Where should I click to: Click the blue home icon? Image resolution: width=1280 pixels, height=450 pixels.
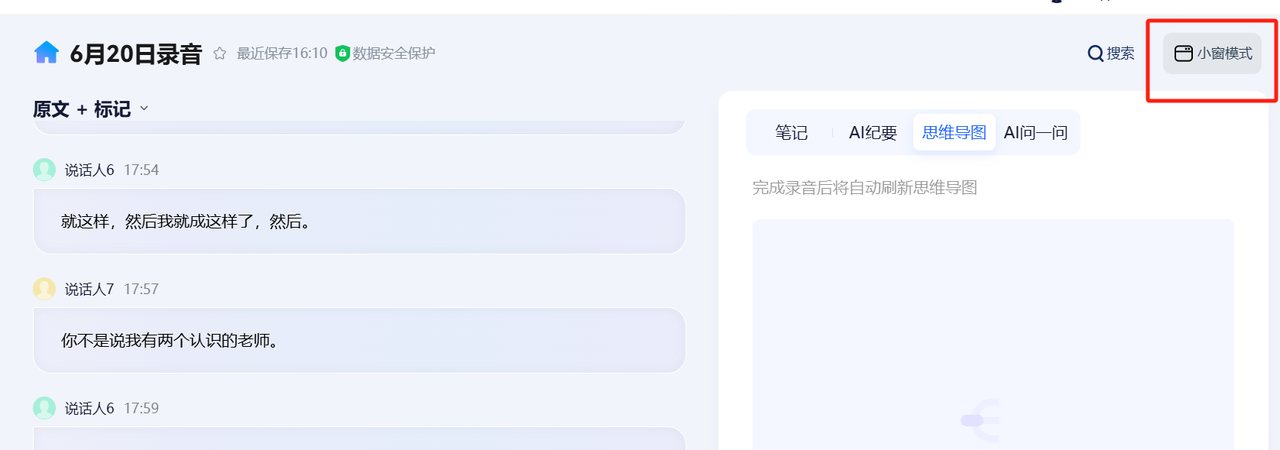(47, 53)
